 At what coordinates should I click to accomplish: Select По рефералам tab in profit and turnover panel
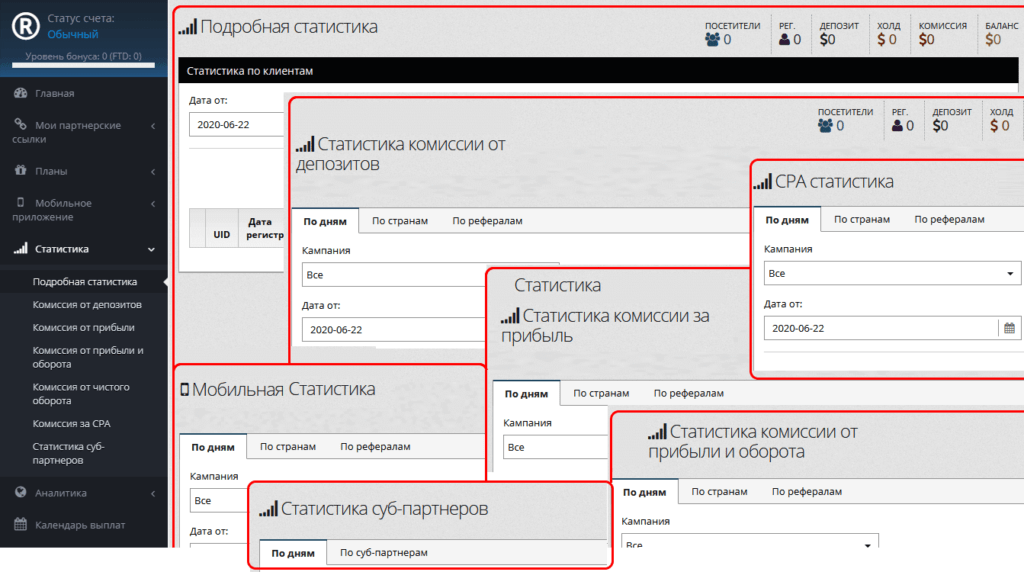coord(807,492)
